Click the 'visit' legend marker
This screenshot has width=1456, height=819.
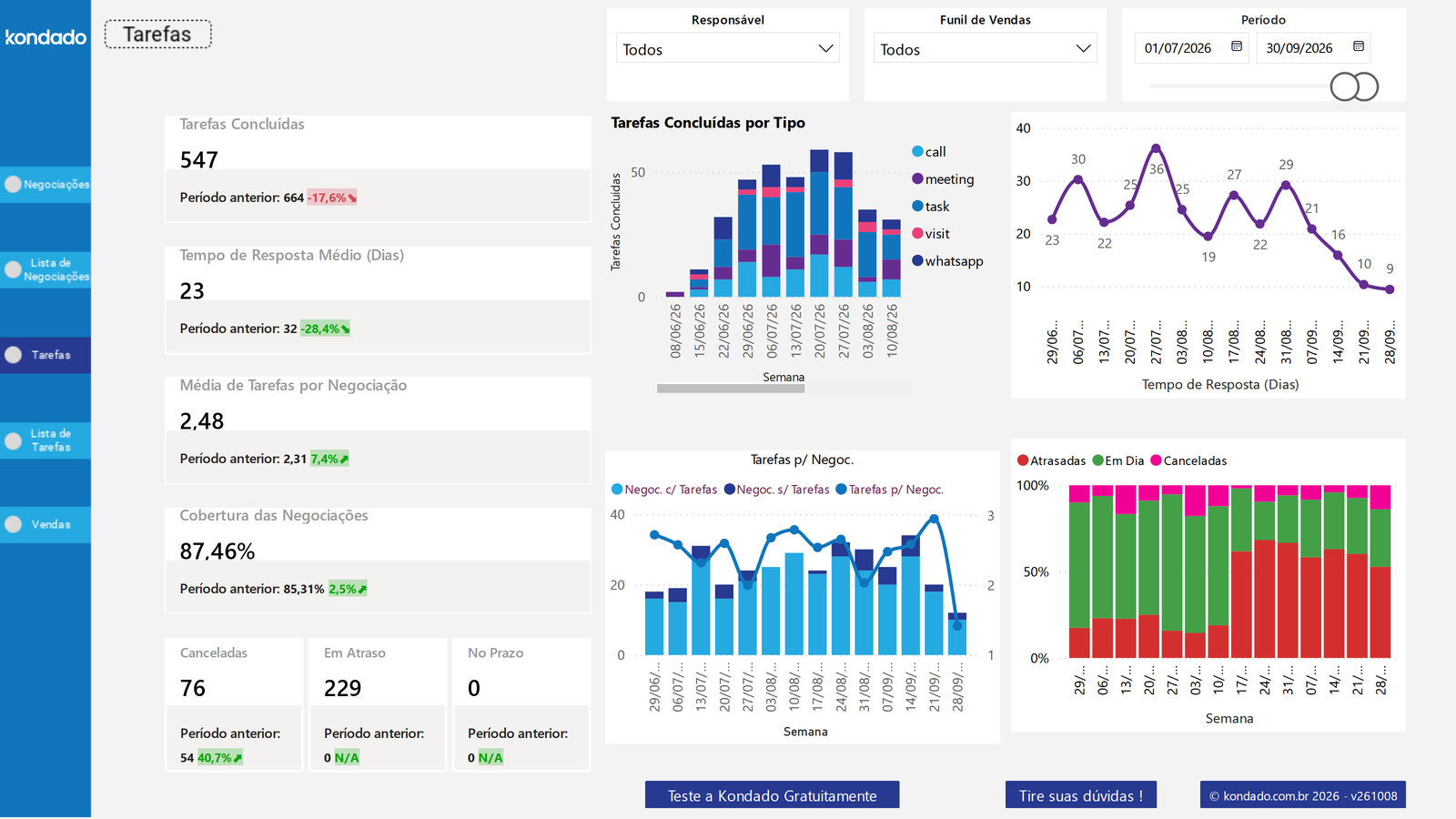tap(918, 233)
